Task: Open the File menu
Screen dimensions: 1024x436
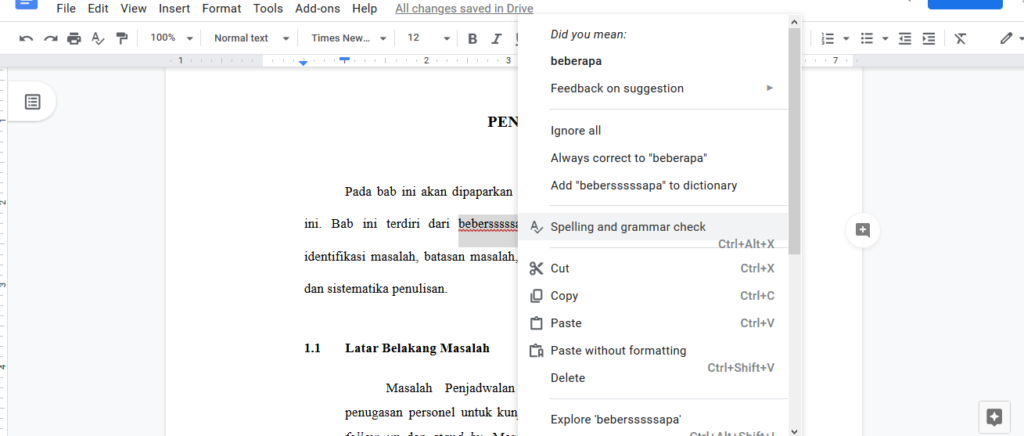Action: 66,8
